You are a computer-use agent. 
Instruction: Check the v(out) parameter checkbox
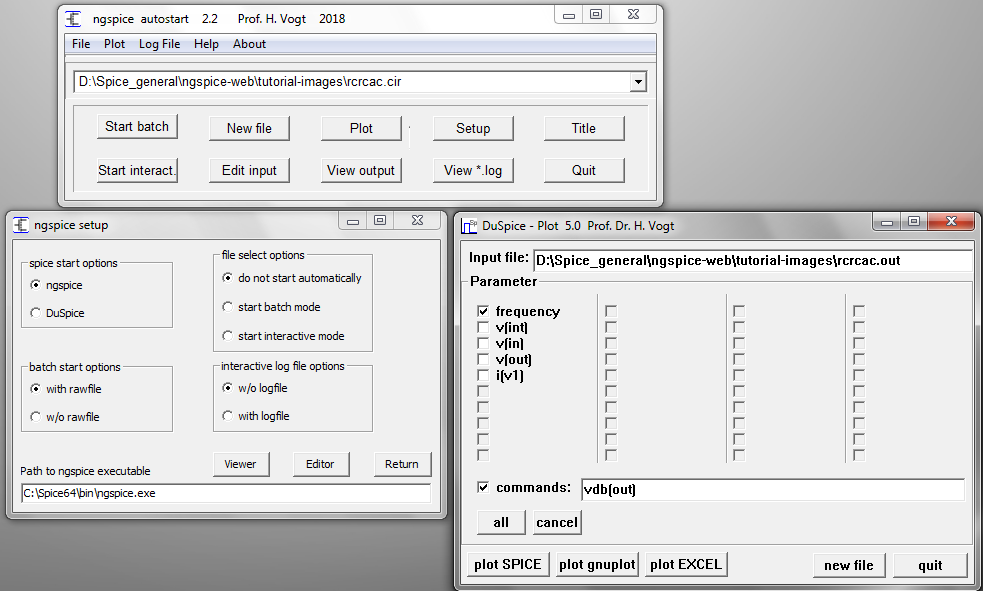pos(484,360)
